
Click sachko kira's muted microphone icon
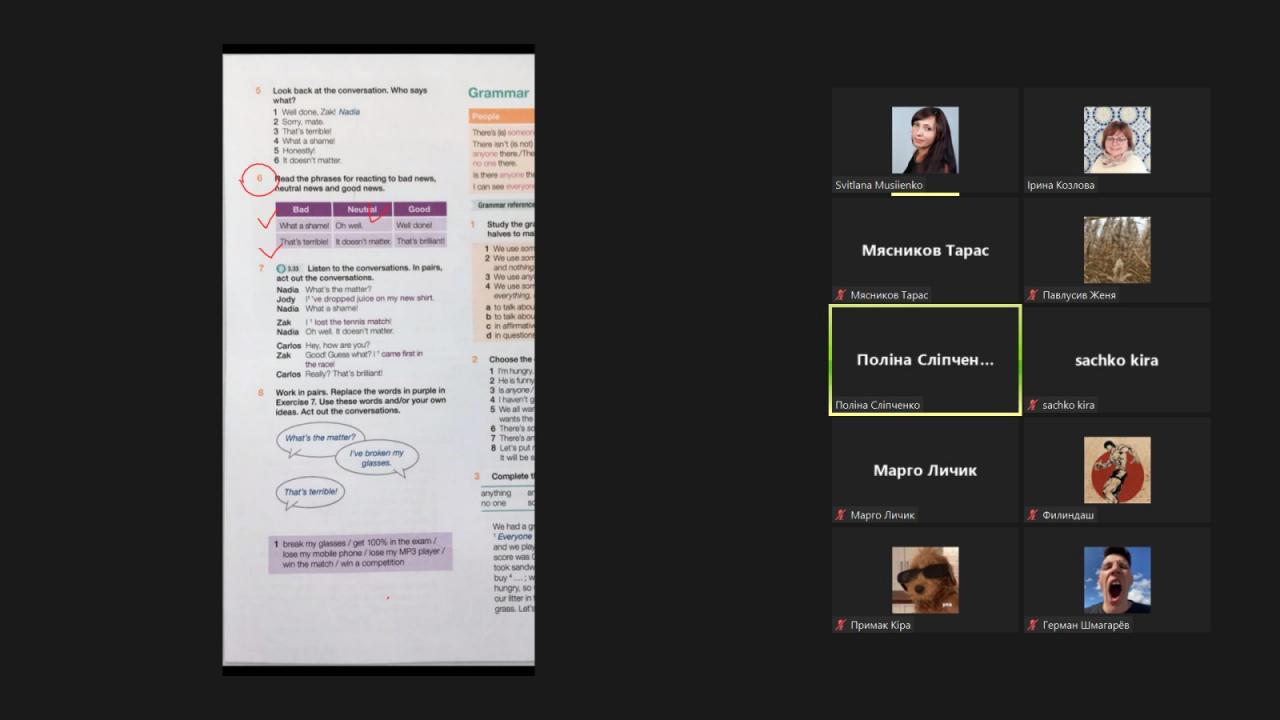pos(1033,405)
